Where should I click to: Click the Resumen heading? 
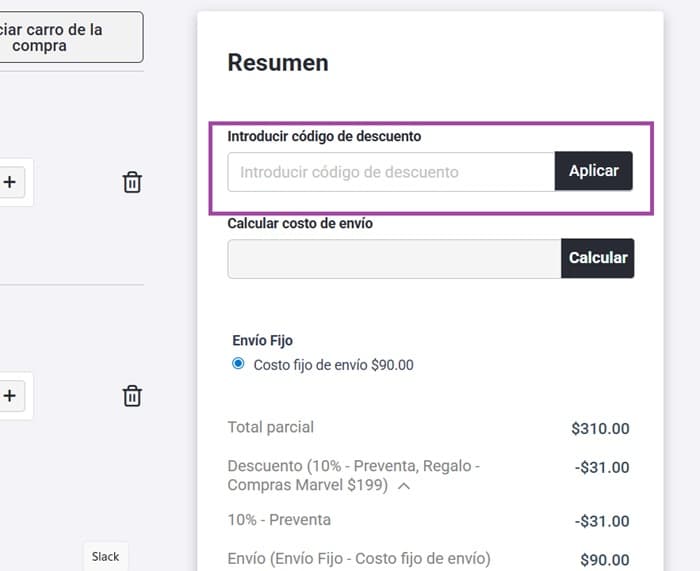pyautogui.click(x=278, y=63)
